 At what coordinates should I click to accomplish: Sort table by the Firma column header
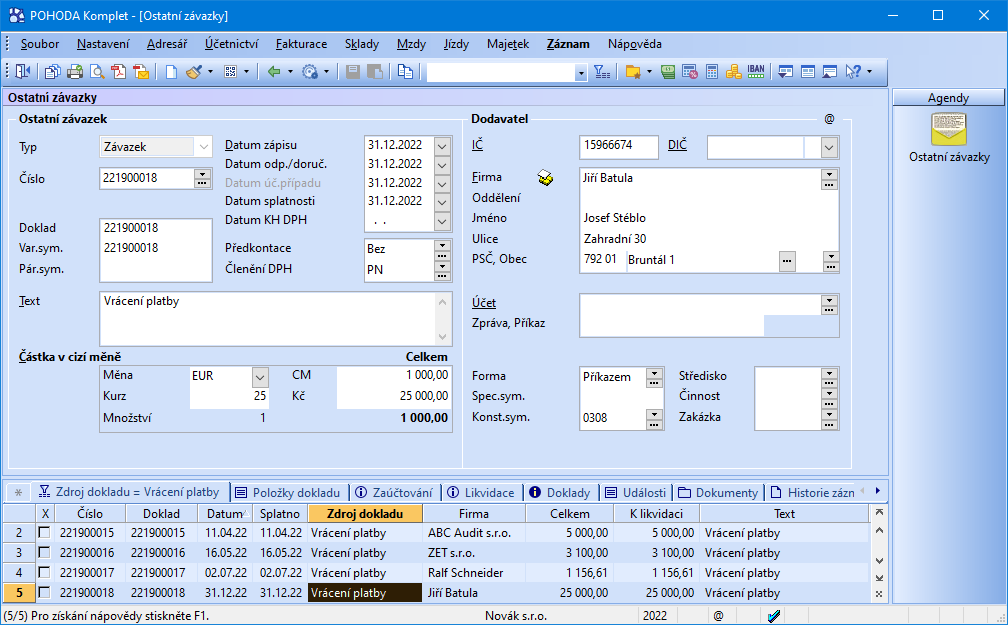474,514
